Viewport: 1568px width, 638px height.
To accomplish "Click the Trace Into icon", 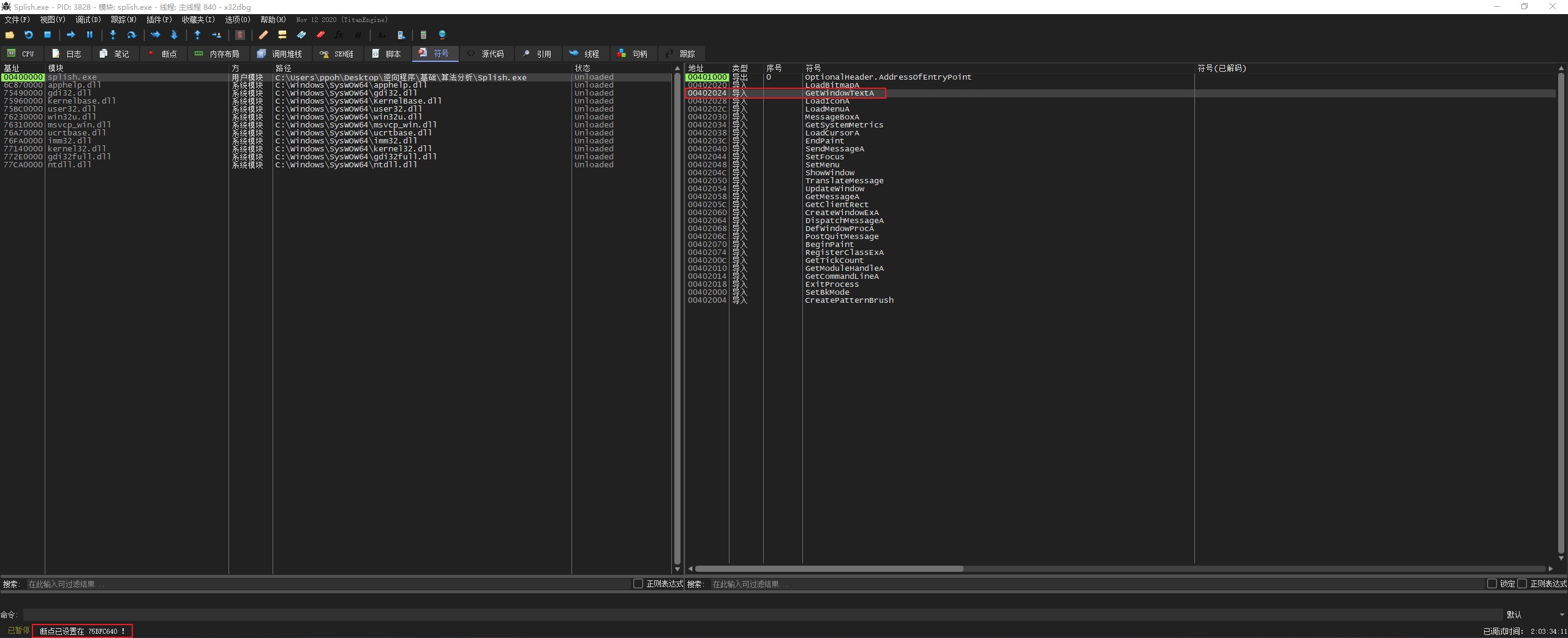I will coord(155,35).
